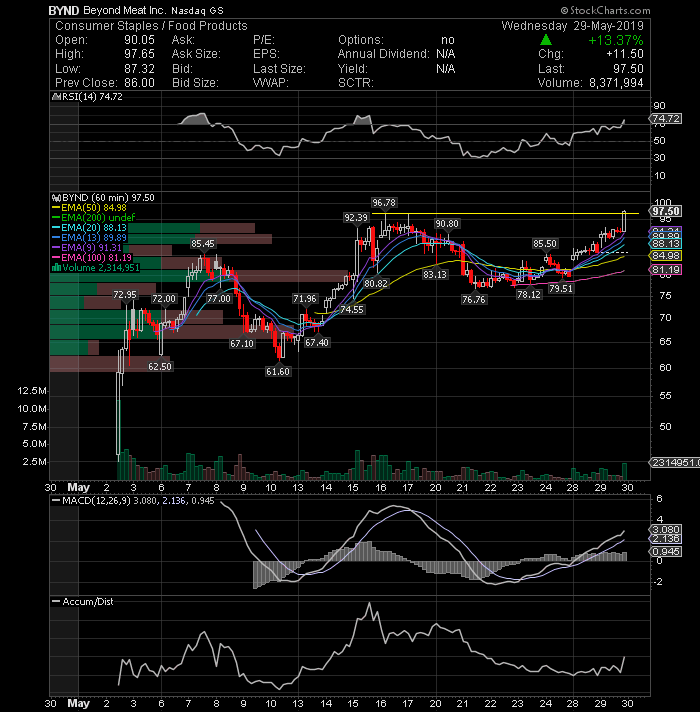
Task: Click the yellow EMA(50) legend line
Action: pyautogui.click(x=56, y=208)
